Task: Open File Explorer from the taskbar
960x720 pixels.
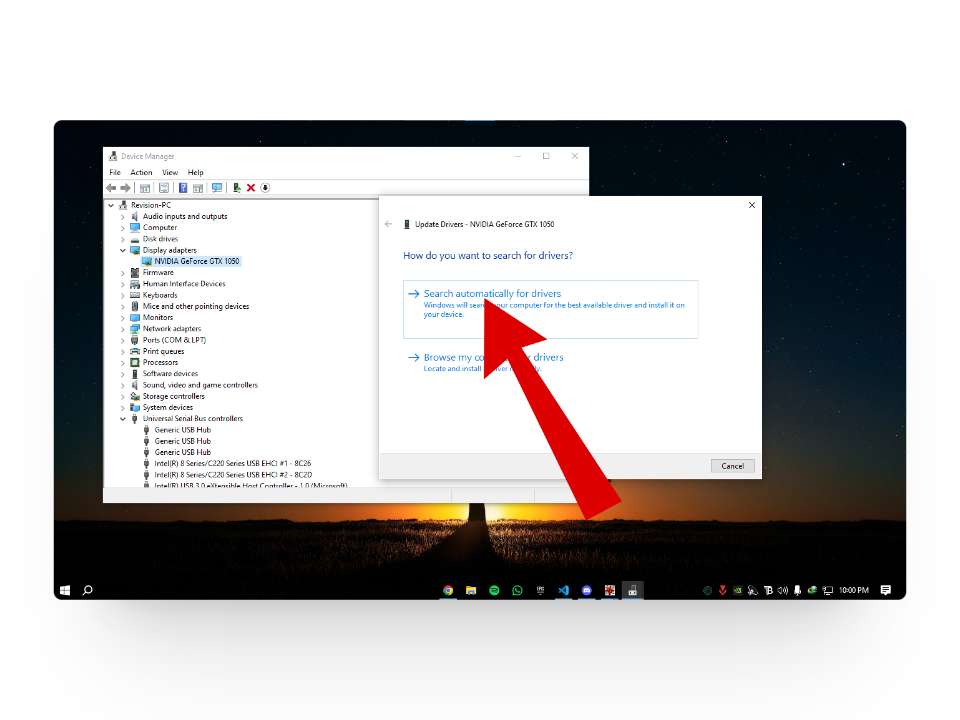Action: pyautogui.click(x=471, y=590)
